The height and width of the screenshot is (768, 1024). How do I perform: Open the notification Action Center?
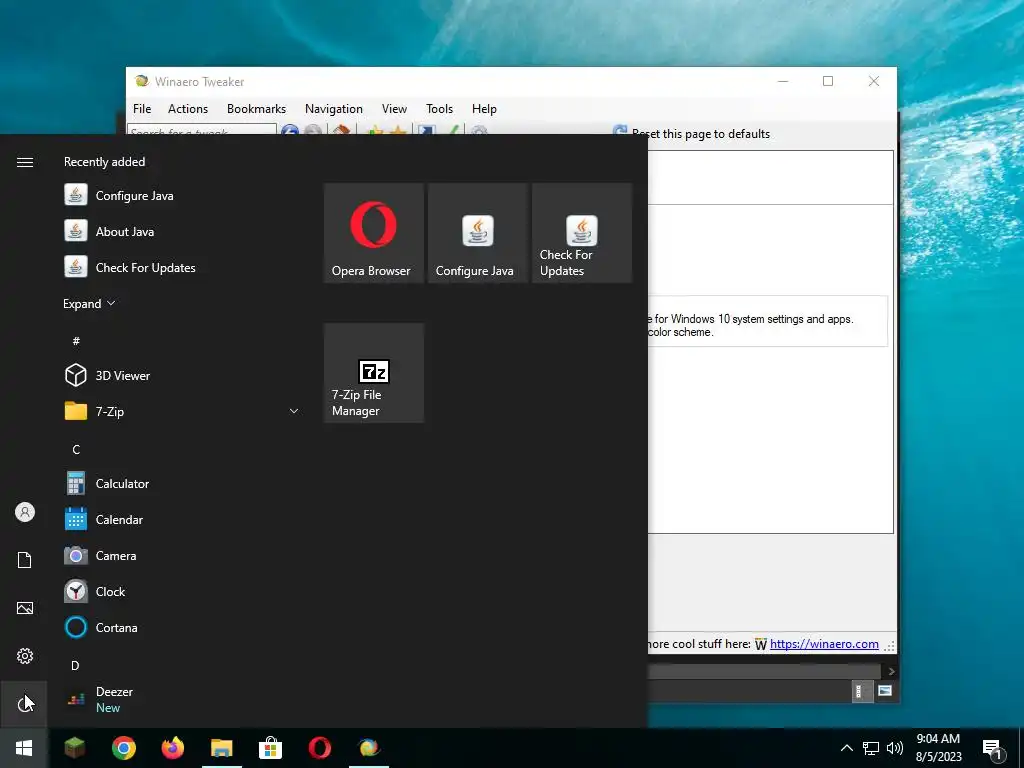pos(993,748)
